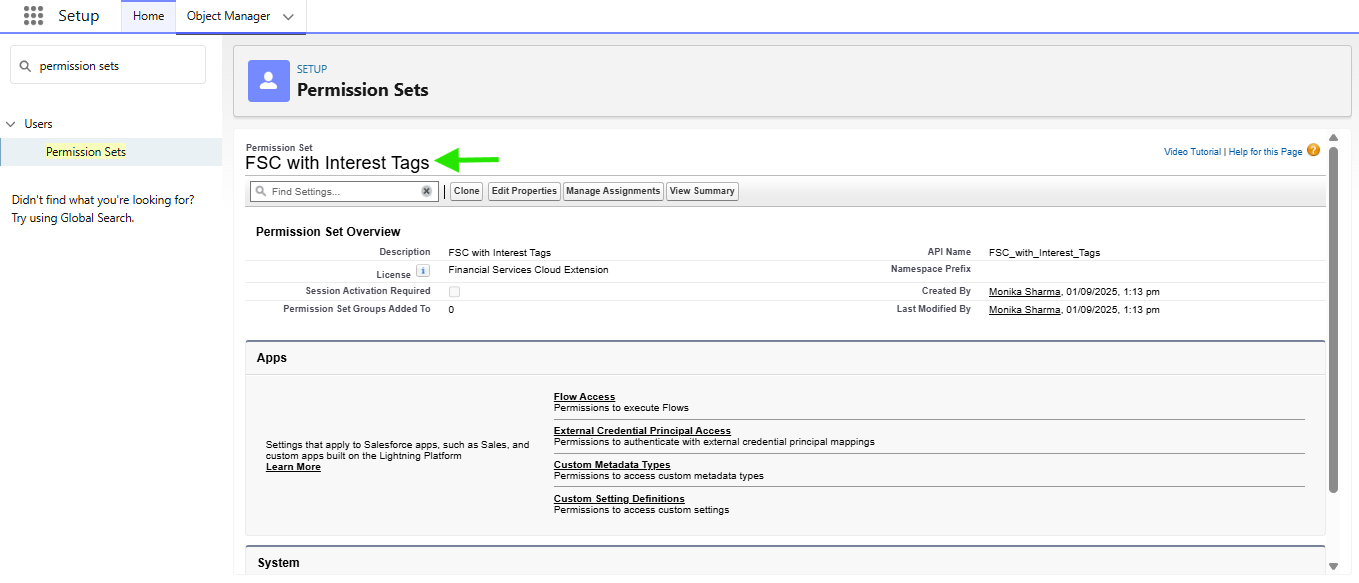Image resolution: width=1359 pixels, height=583 pixels.
Task: Open the Flow Access link
Action: click(x=584, y=397)
